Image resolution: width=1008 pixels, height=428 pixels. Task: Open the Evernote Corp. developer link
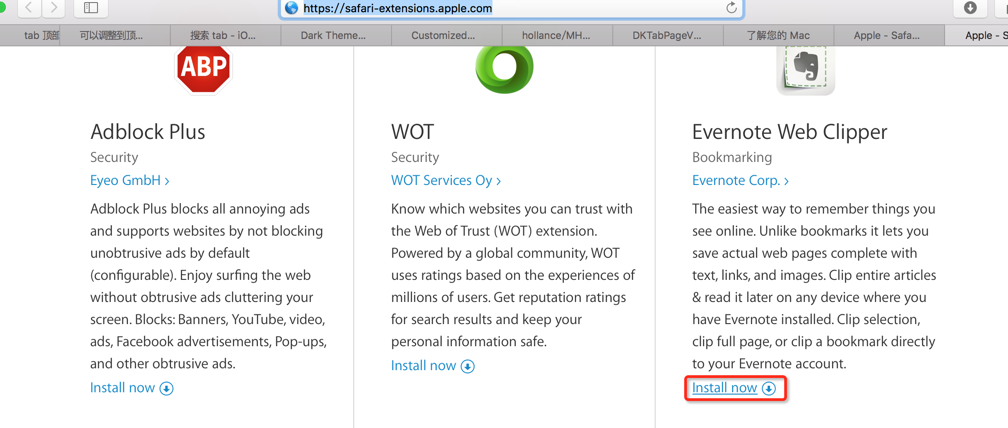click(x=740, y=181)
